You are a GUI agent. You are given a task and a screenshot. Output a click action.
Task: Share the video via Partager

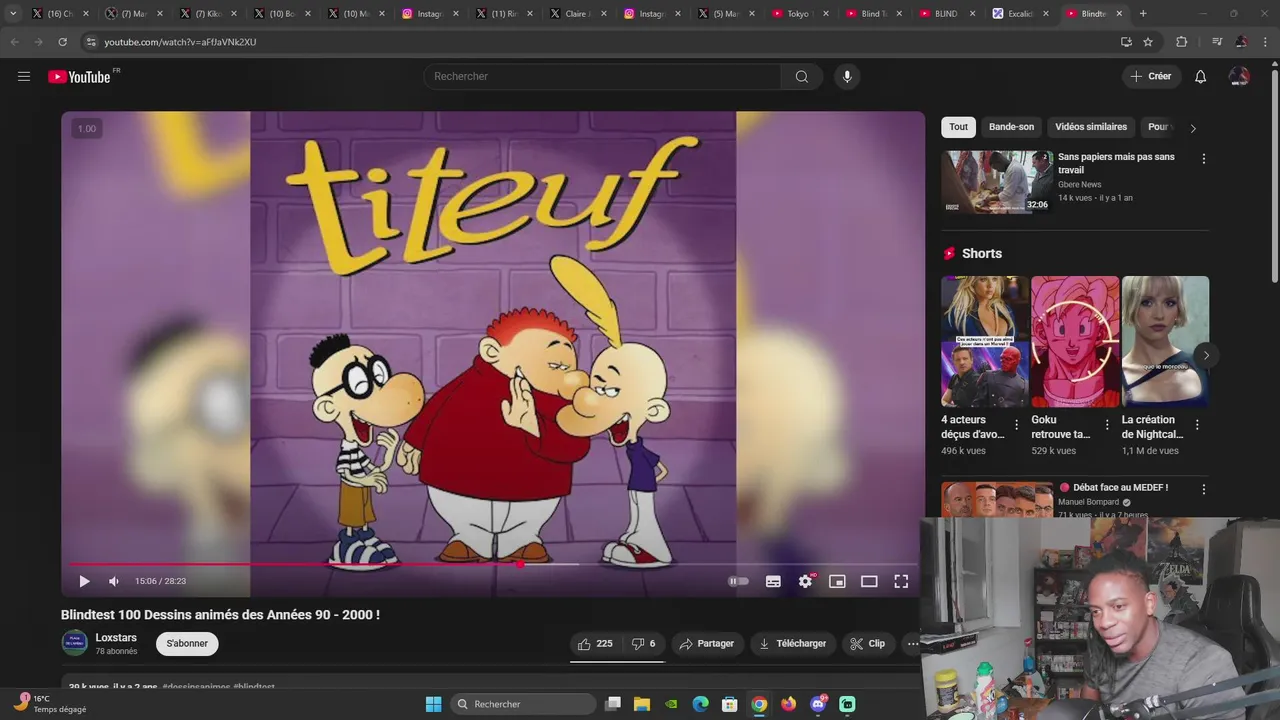707,644
